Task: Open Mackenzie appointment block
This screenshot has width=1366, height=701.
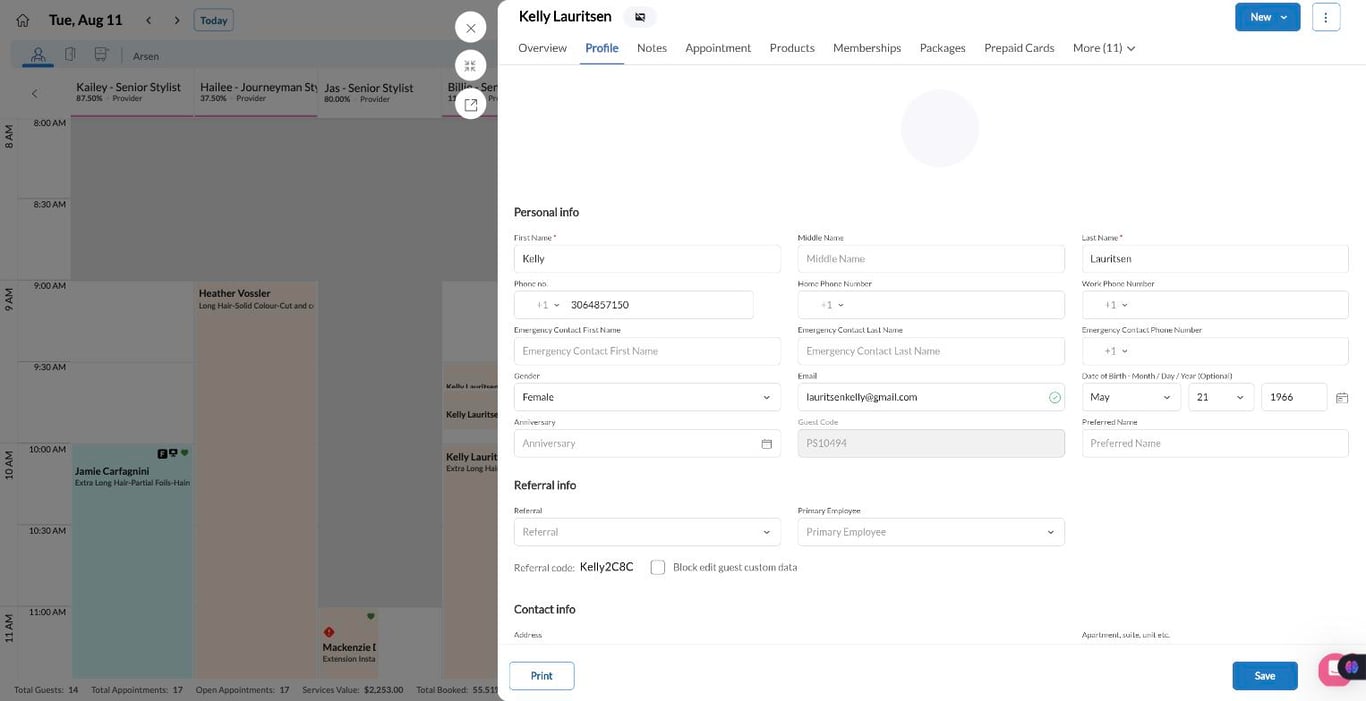Action: (348, 643)
